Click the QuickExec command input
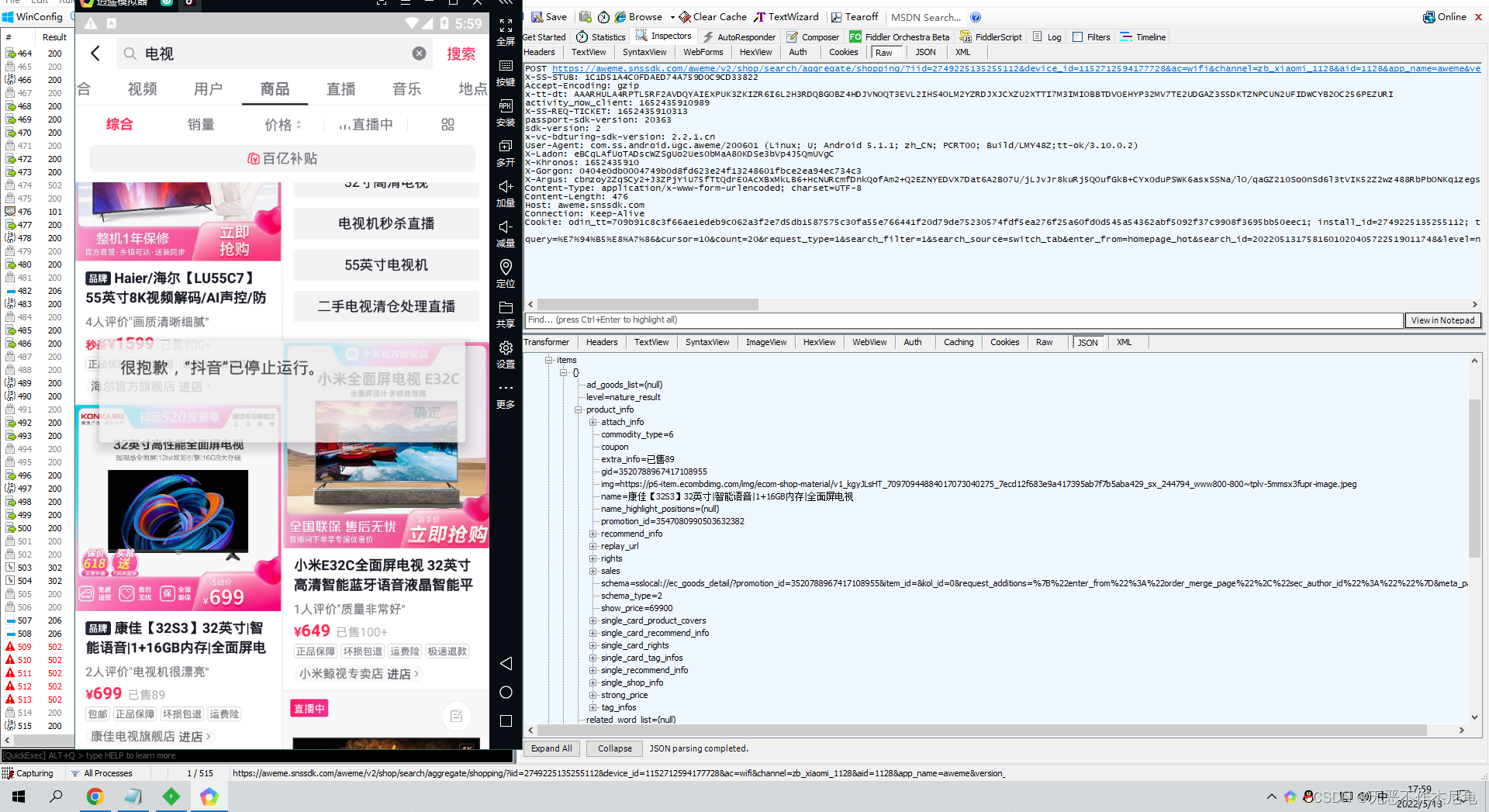The height and width of the screenshot is (812, 1489). click(257, 755)
